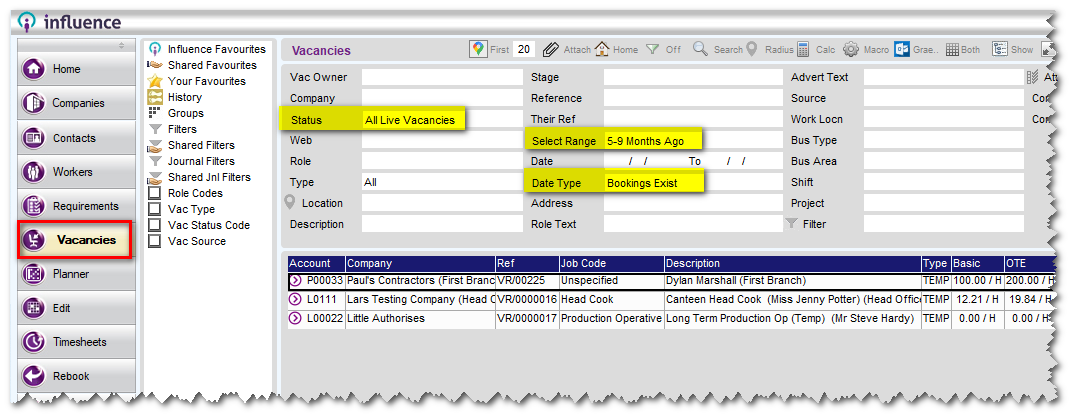The image size is (1075, 420).
Task: Open the Planner section
Action: pyautogui.click(x=76, y=274)
